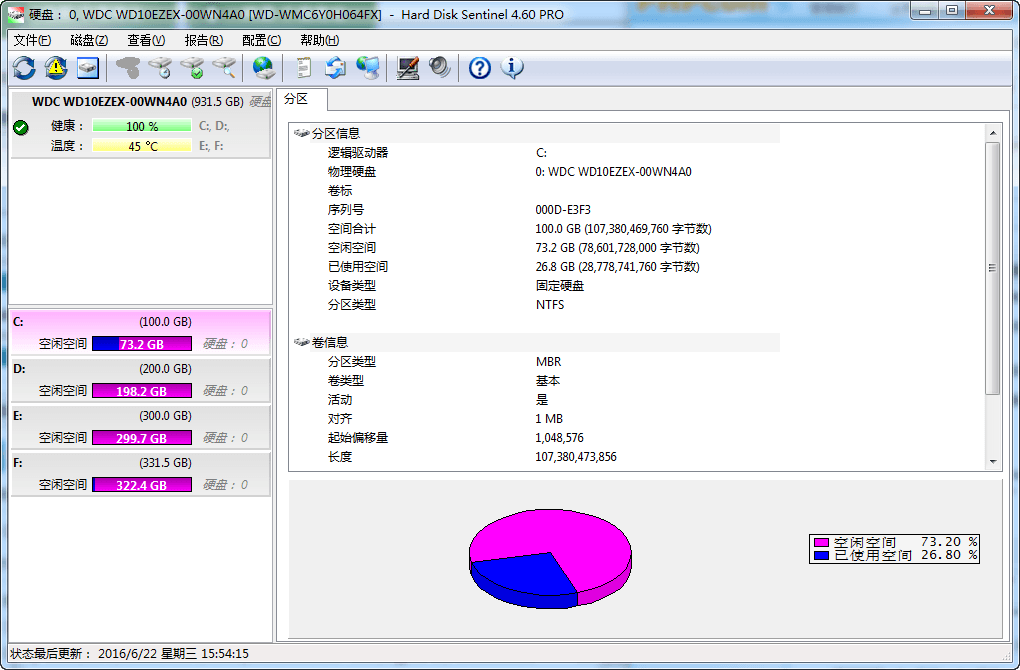Click the 45 °C temperature bar
1020x670 pixels.
coord(142,146)
